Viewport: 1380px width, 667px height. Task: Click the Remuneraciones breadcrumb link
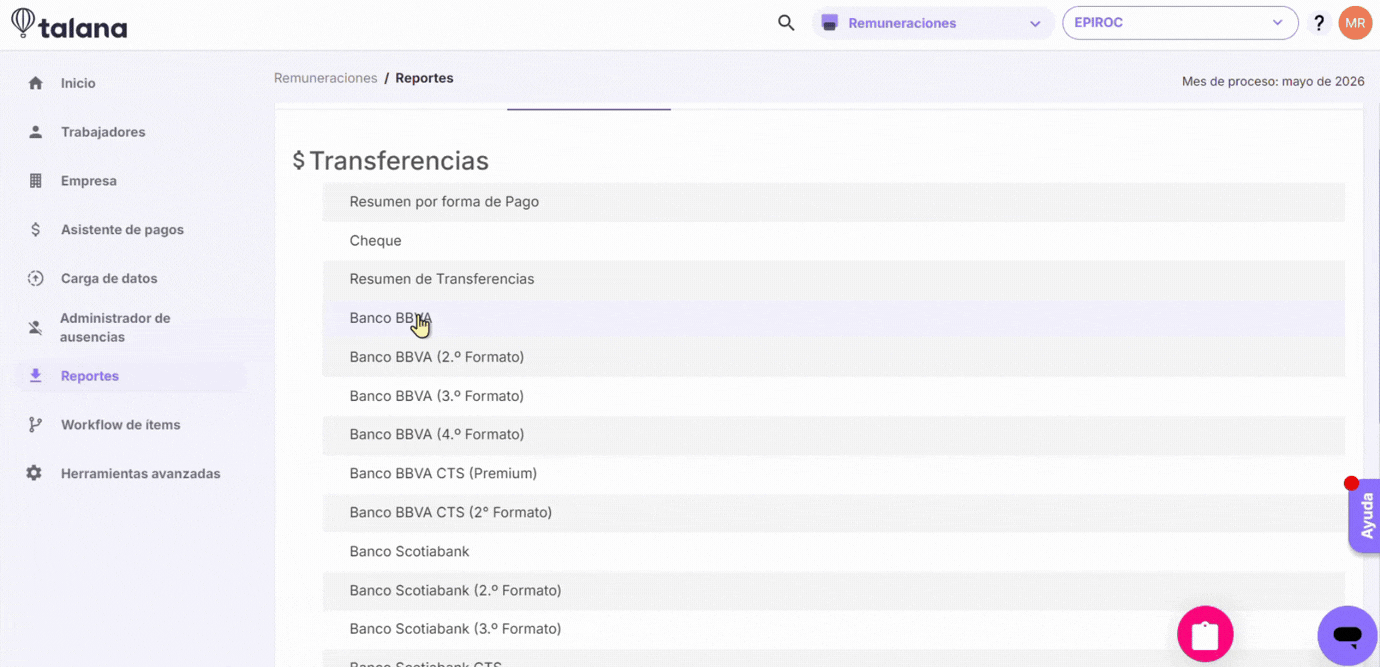(x=326, y=78)
